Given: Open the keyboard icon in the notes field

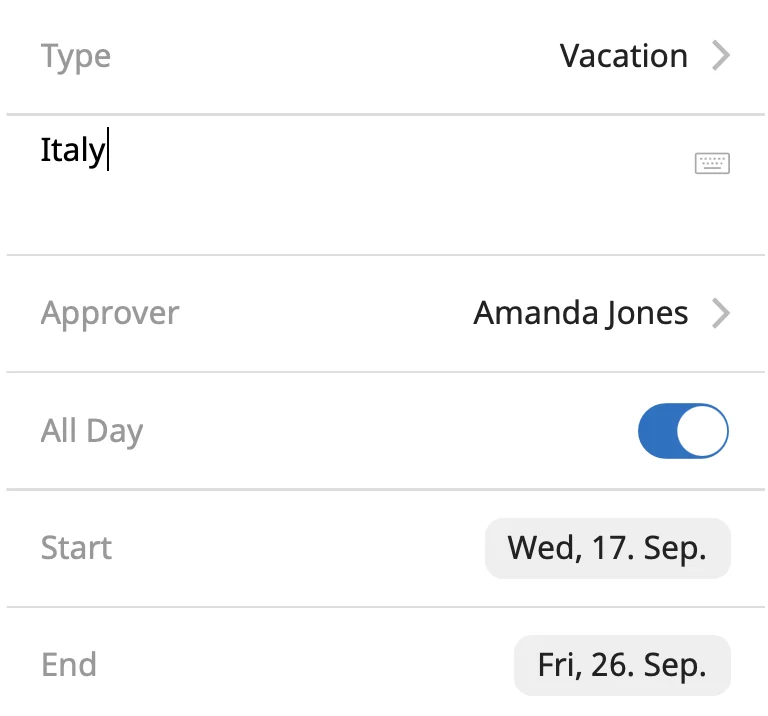Looking at the screenshot, I should [x=712, y=163].
